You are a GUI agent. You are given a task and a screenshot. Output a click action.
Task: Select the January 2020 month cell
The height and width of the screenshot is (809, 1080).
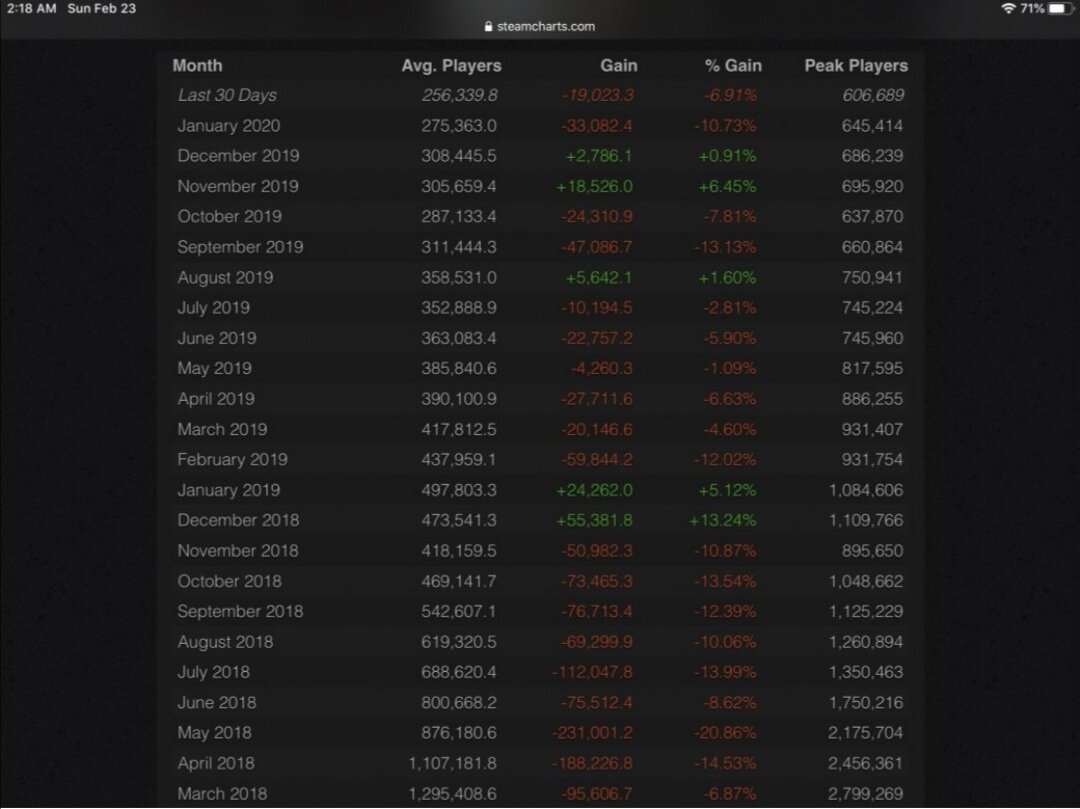pos(228,126)
